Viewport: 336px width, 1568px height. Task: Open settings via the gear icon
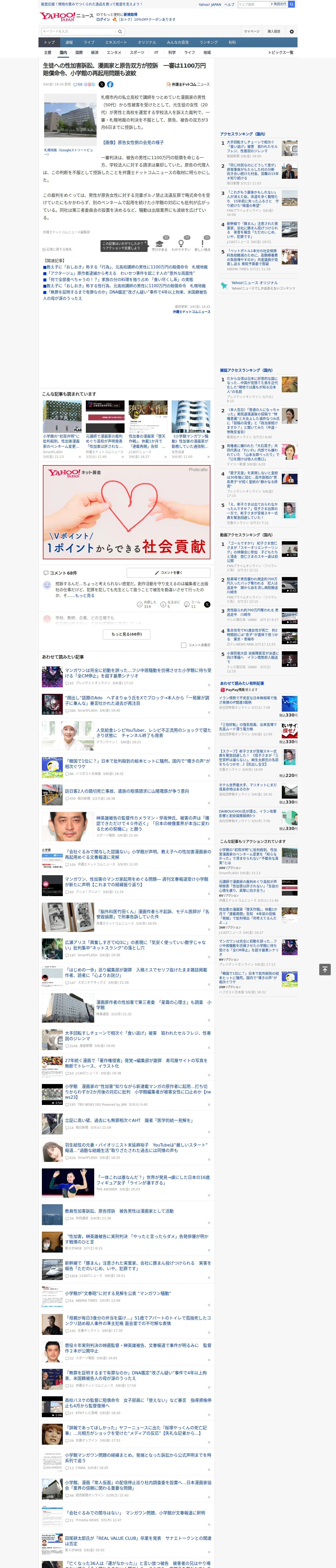(292, 32)
